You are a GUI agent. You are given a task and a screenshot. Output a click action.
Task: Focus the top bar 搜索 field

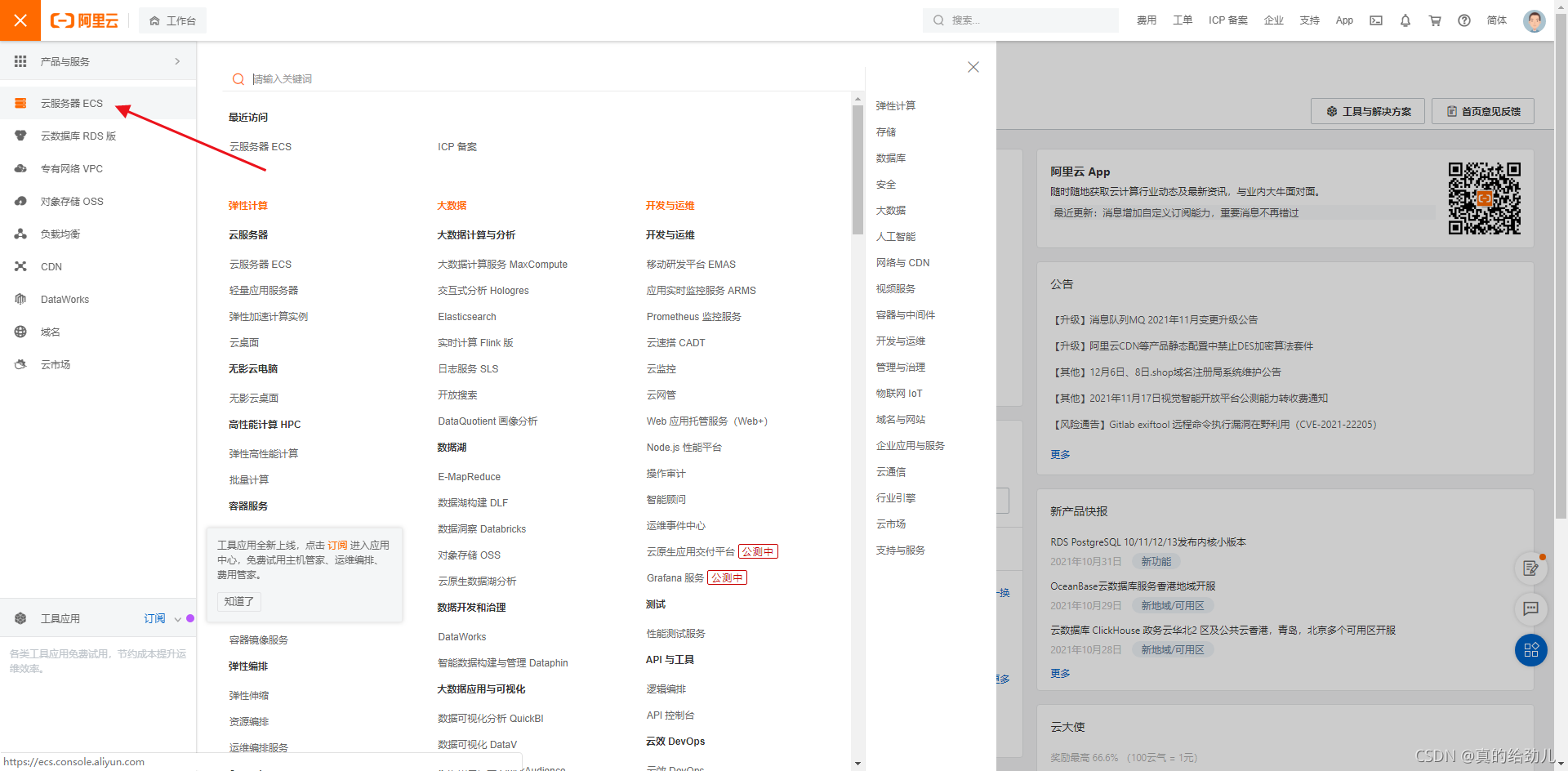coord(1021,20)
